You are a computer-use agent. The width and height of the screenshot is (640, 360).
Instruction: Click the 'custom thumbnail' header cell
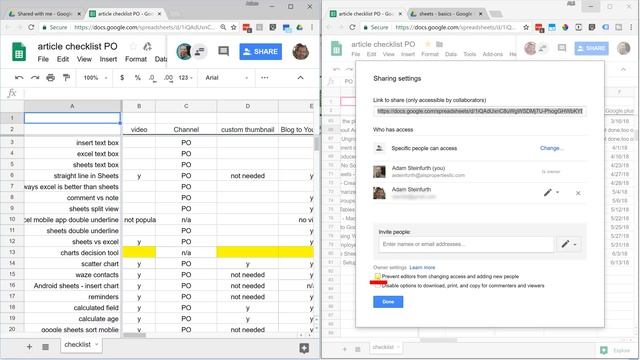[247, 129]
